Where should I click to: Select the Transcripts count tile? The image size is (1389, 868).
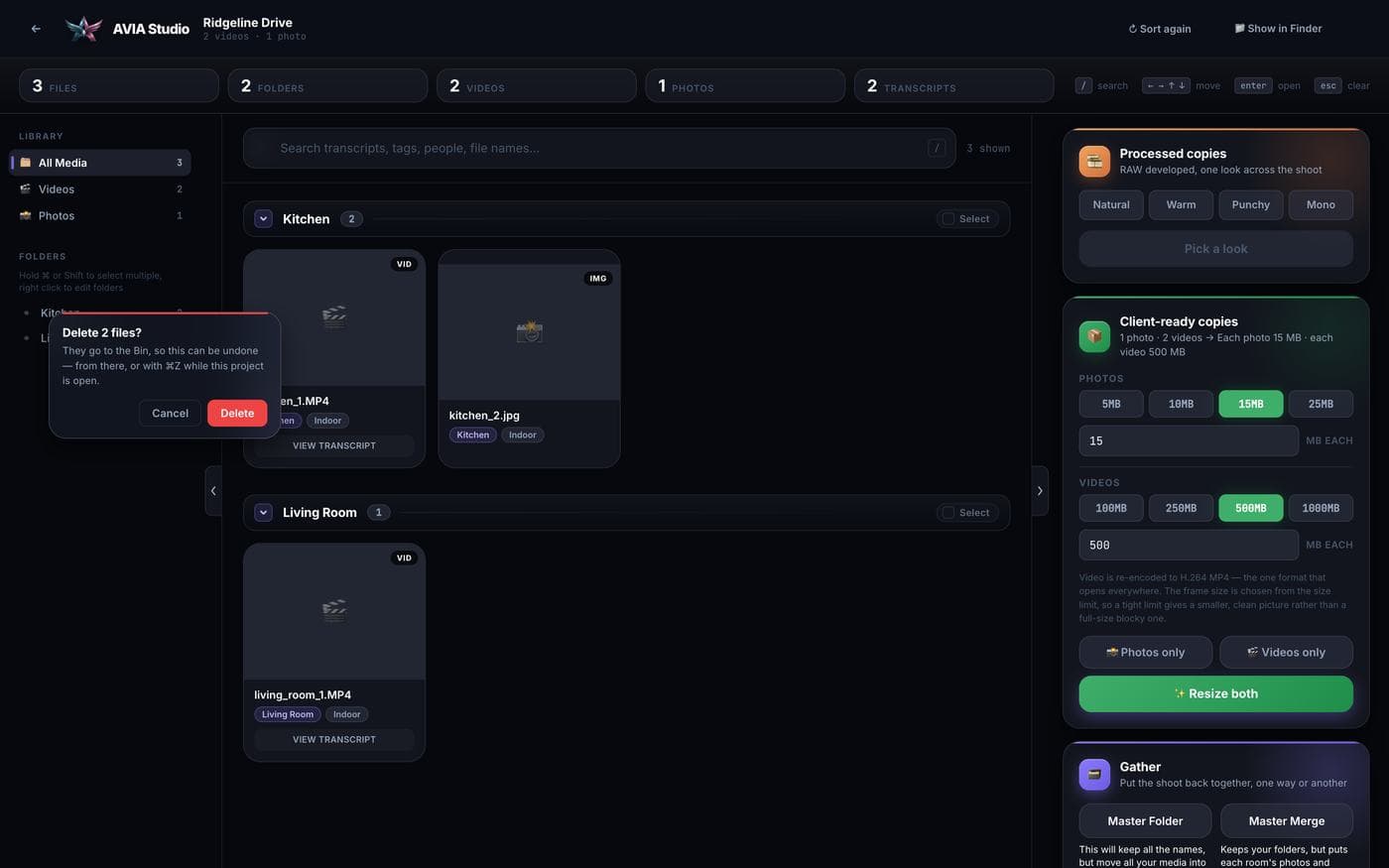(x=953, y=85)
